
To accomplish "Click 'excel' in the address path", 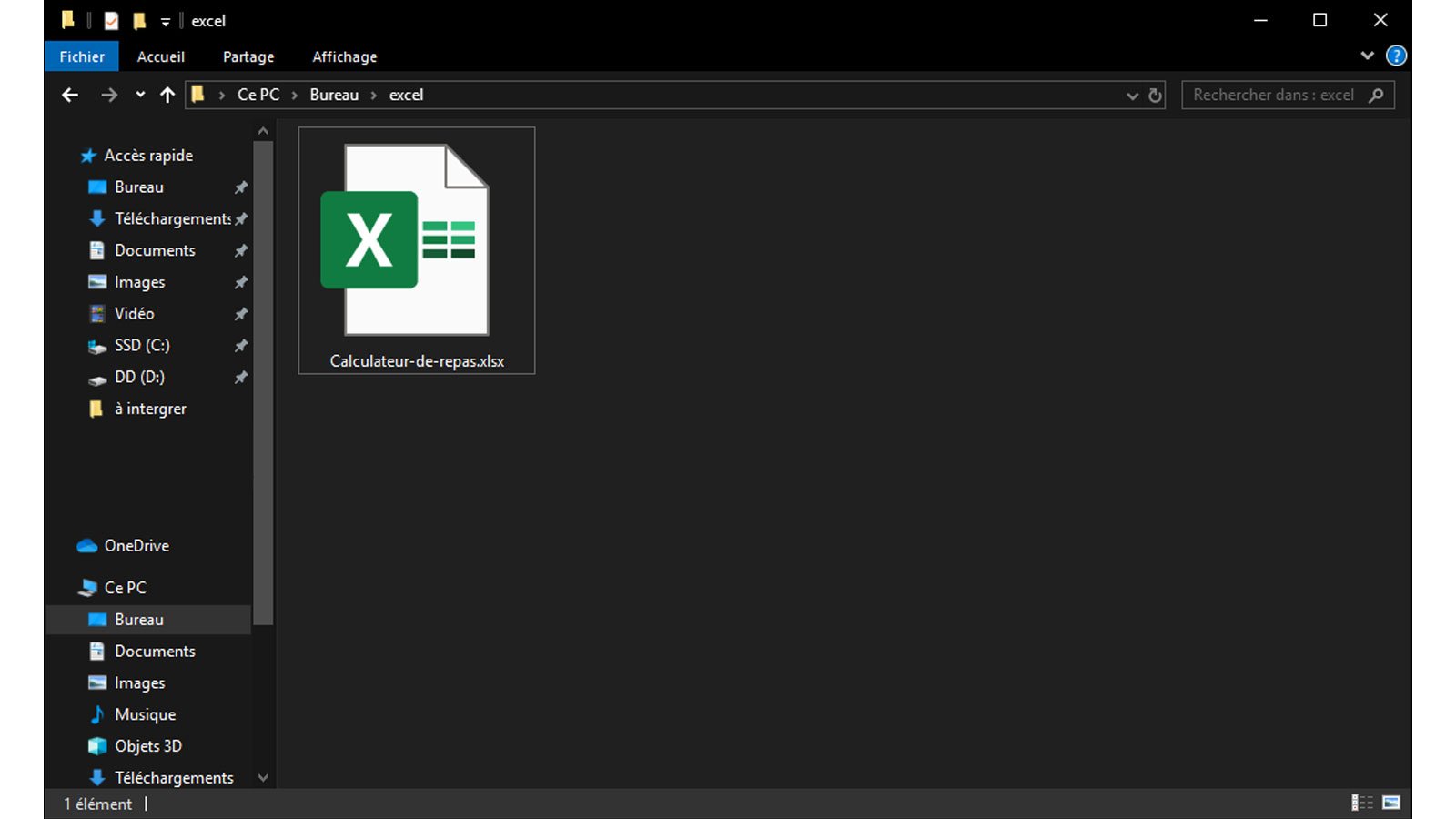I will point(406,95).
